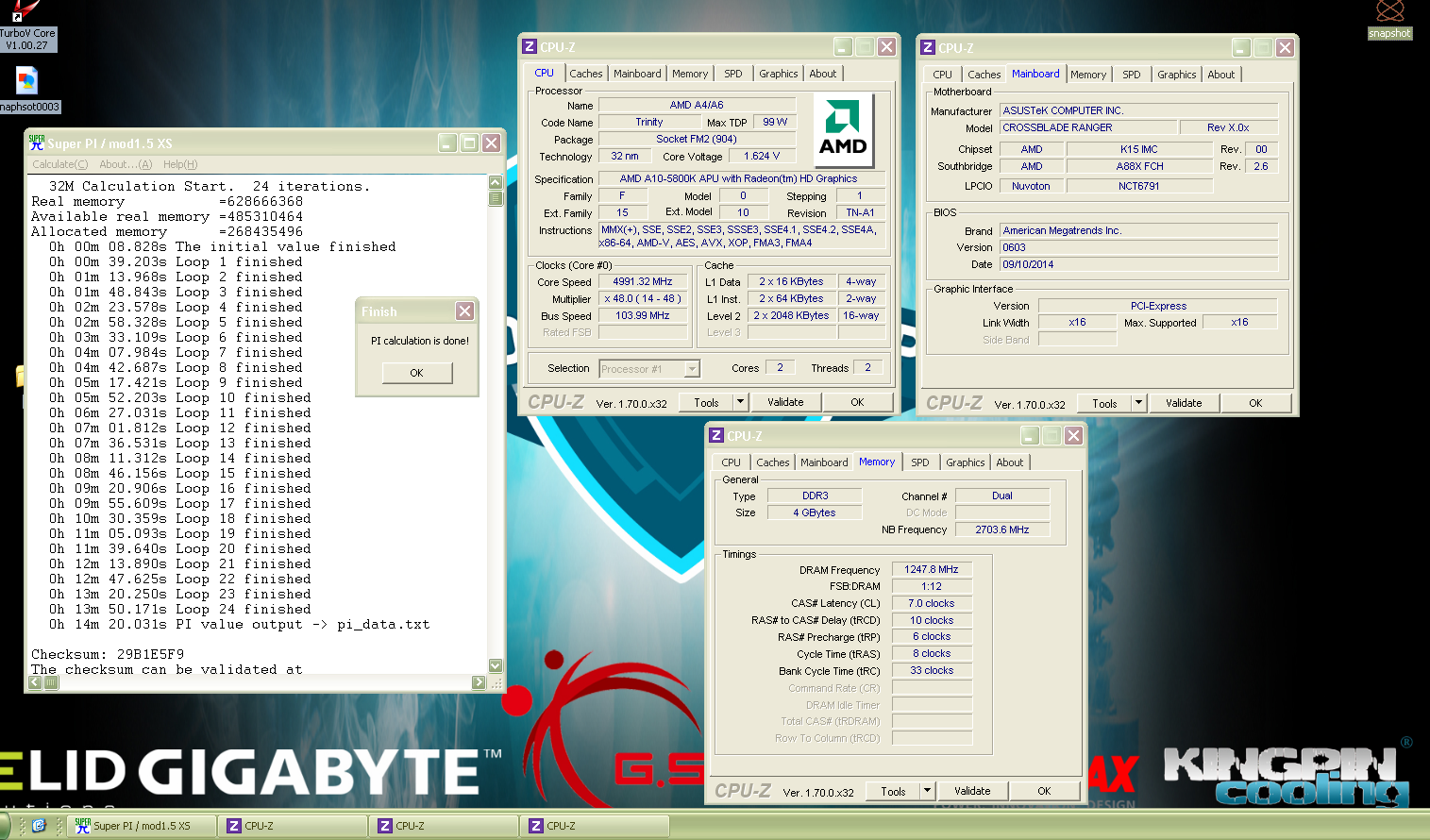Open the Tools dropdown arrow in Memory window

(x=927, y=791)
